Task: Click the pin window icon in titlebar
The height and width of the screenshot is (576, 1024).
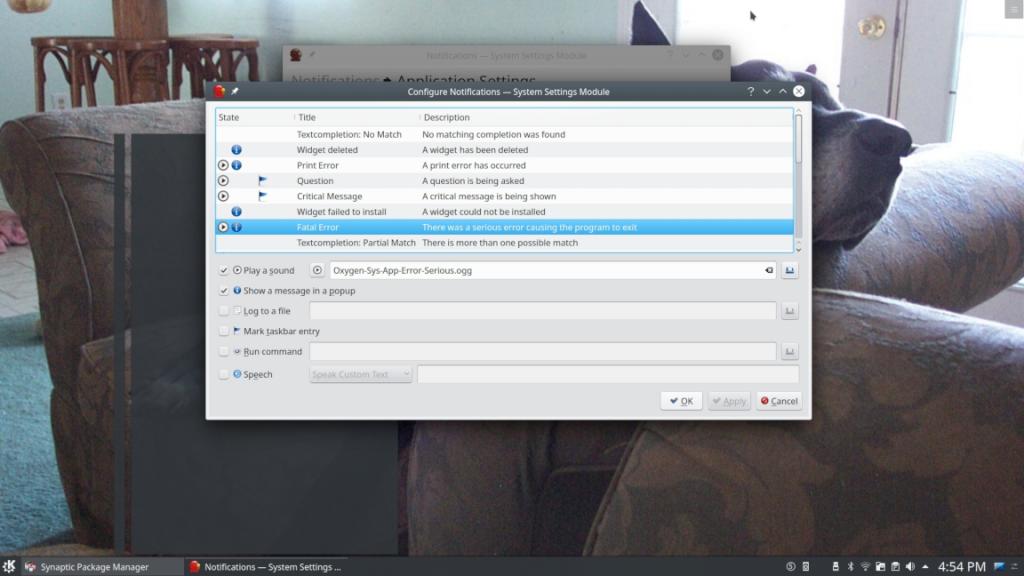Action: pos(235,92)
